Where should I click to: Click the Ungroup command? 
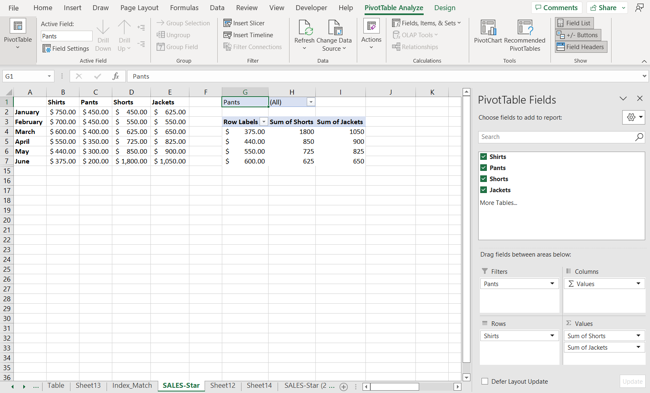click(x=173, y=35)
